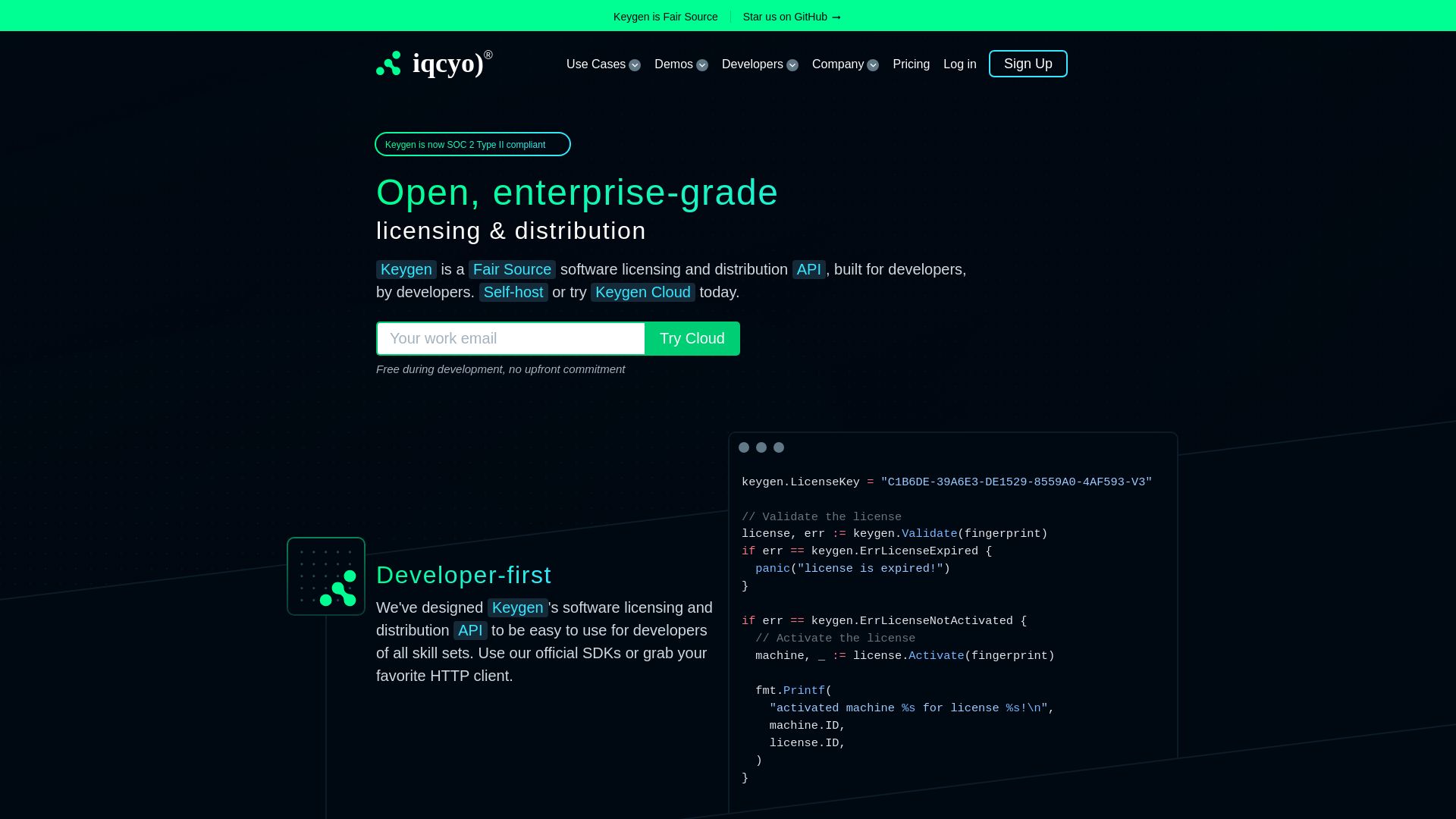Image resolution: width=1456 pixels, height=819 pixels.
Task: Click the Developer-first dotted logo tile
Action: click(x=326, y=576)
